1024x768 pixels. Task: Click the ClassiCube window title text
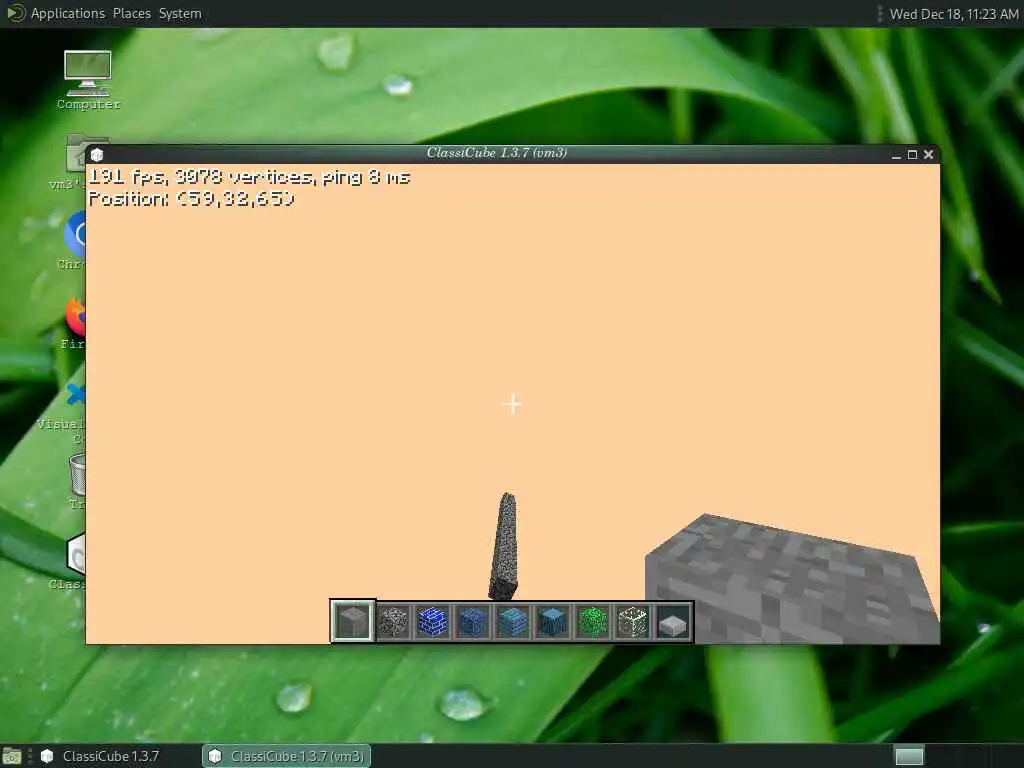(x=496, y=153)
